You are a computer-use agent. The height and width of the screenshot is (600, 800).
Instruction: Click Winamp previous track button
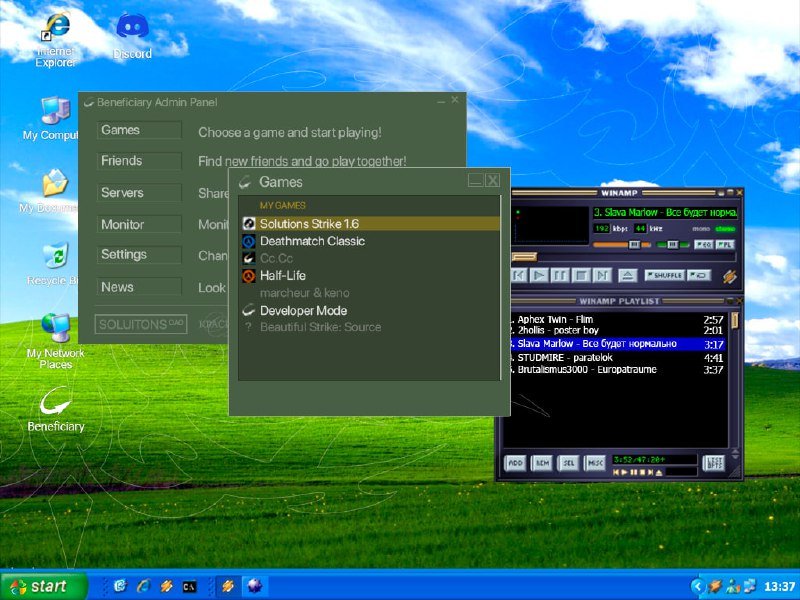pos(518,276)
